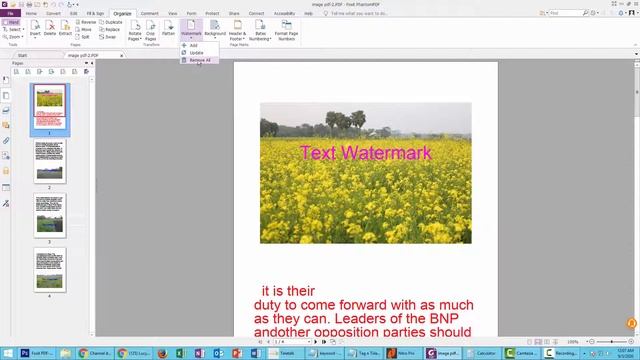This screenshot has width=640, height=360.
Task: Open the Pages panel icon in sidebar
Action: point(6,96)
